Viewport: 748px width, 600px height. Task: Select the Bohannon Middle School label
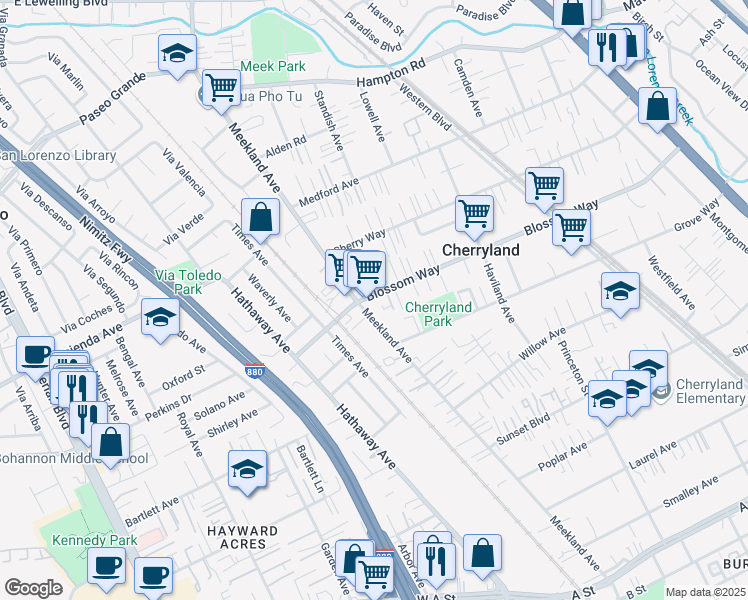(x=74, y=458)
